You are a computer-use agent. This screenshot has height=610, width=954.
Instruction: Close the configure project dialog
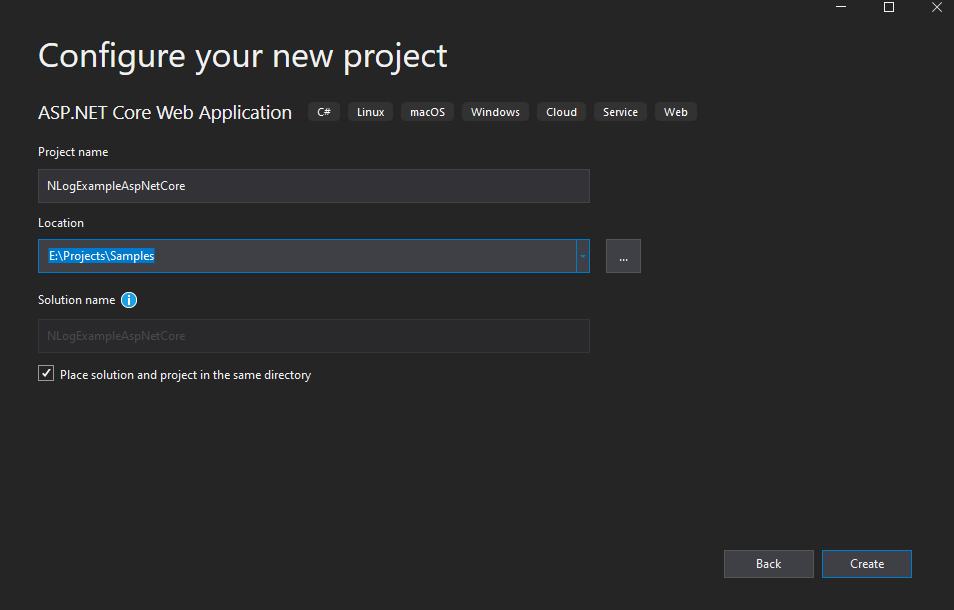coord(936,7)
